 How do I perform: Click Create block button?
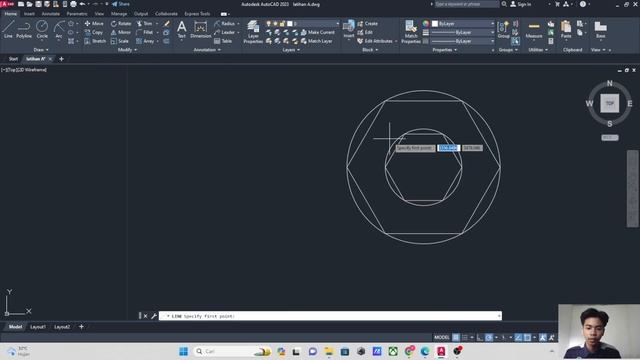368,24
